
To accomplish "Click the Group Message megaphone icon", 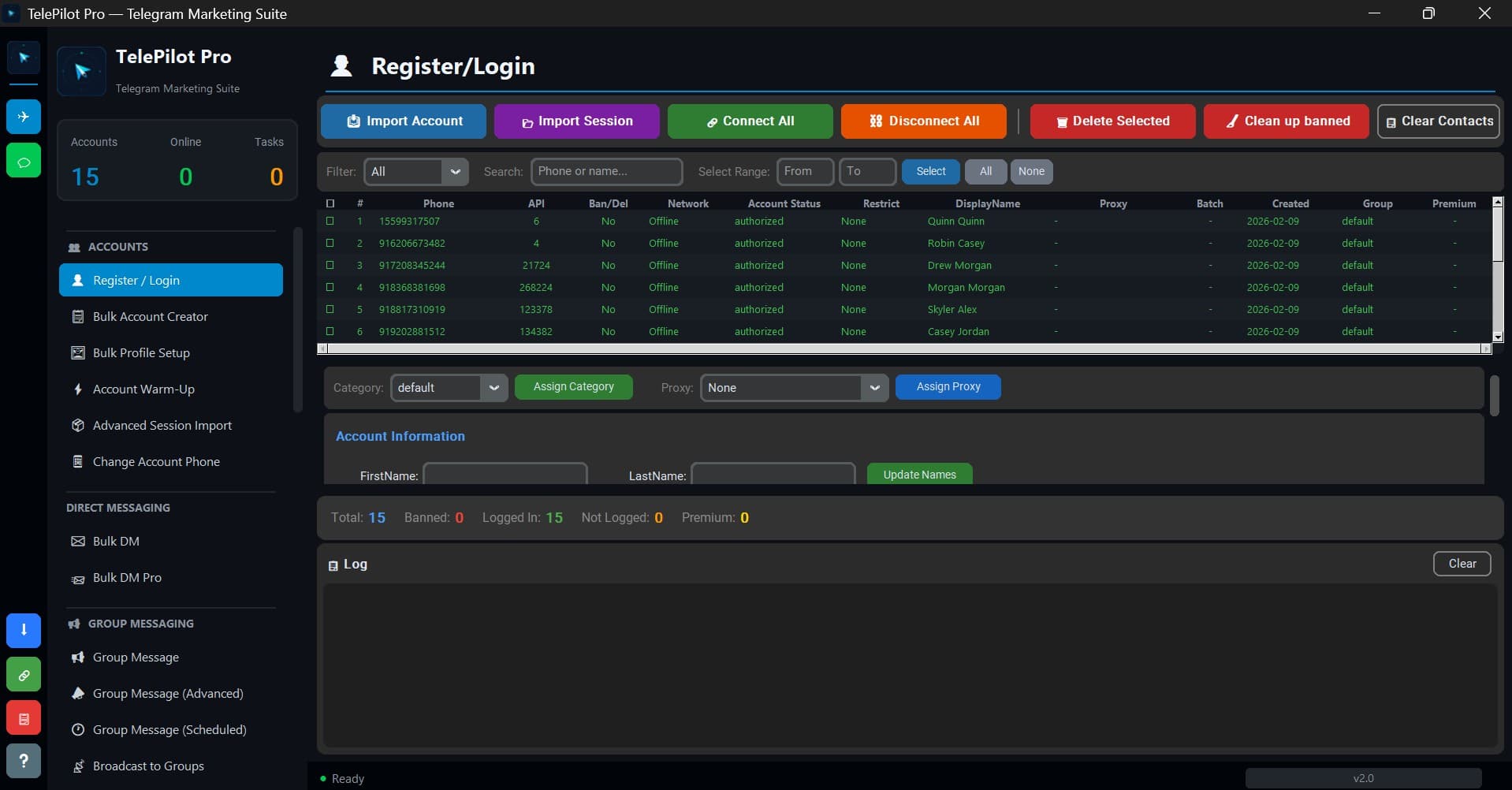I will click(78, 658).
